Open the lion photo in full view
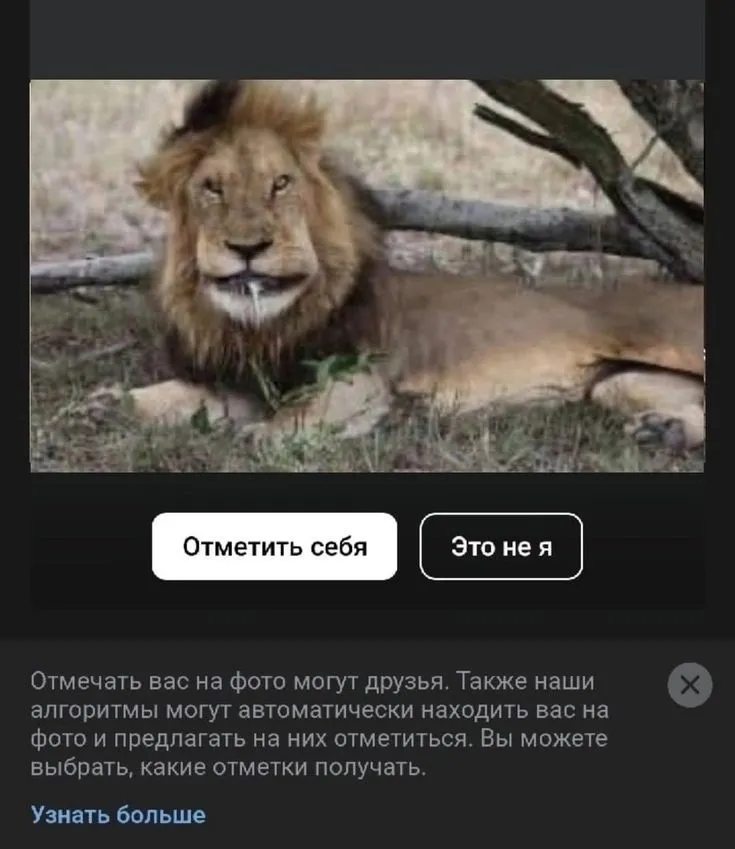Viewport: 735px width, 849px height. 367,276
